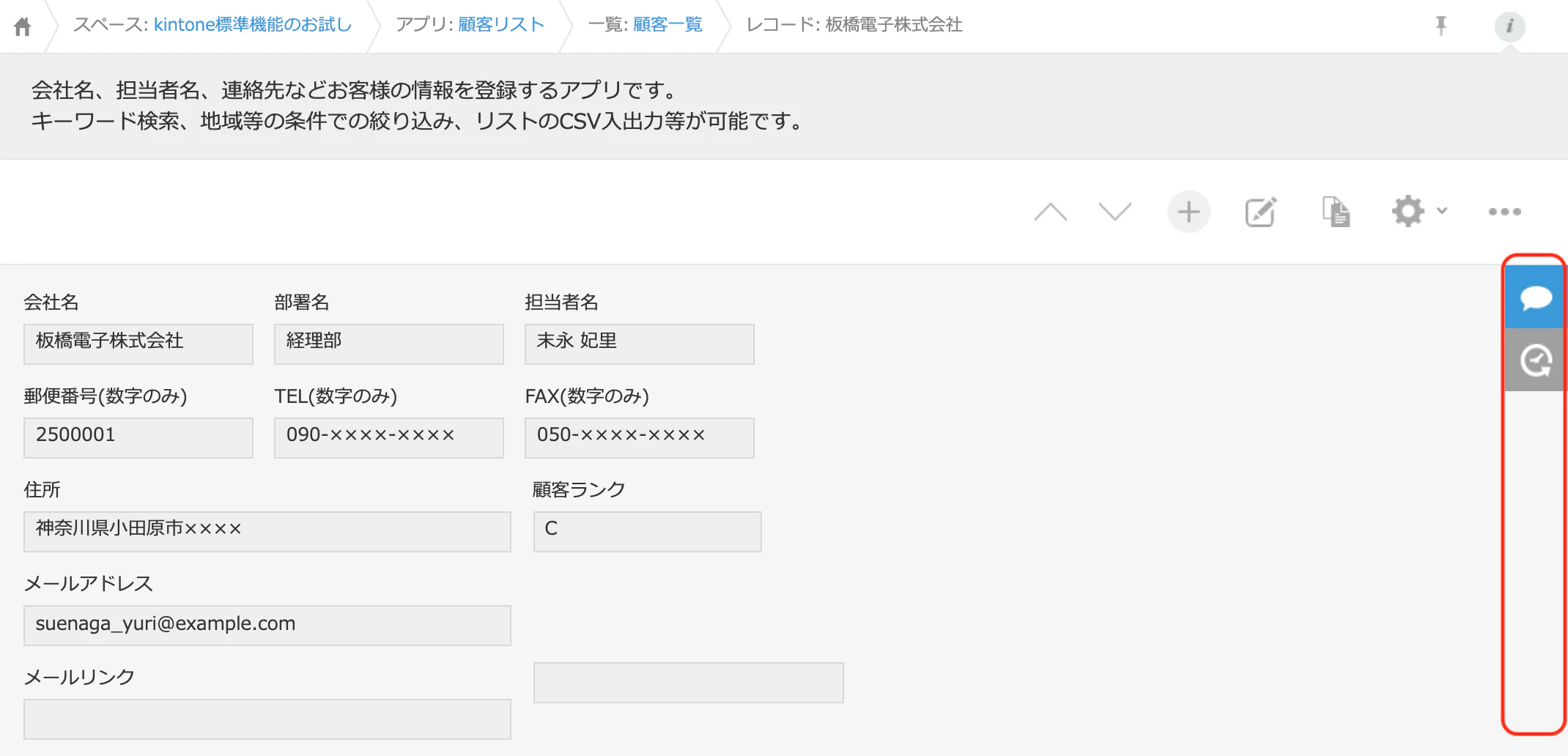Click the 担当者名 value 末永 妃里
1568x756 pixels.
(640, 344)
